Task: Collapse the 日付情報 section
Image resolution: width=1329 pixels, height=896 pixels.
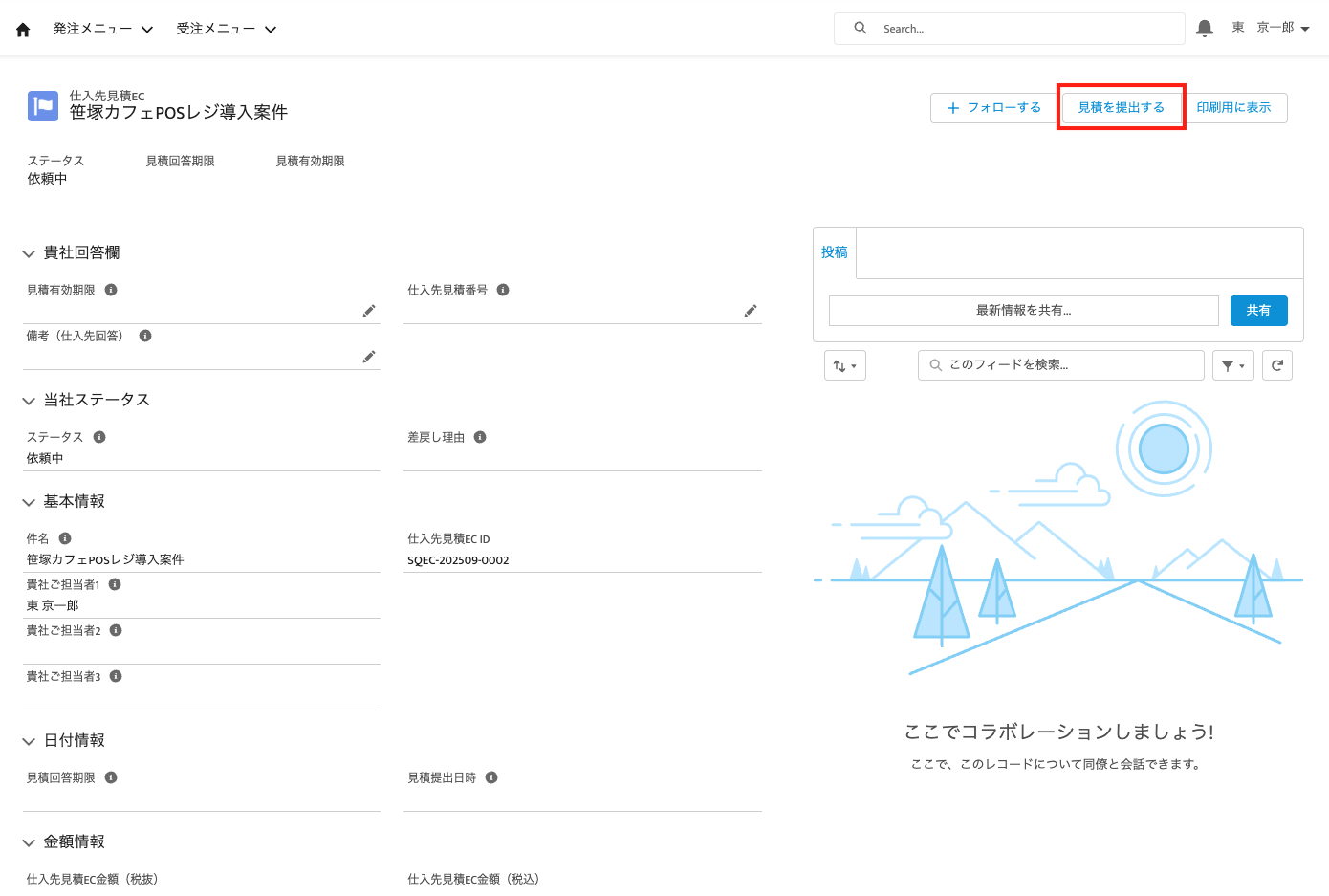Action: pos(29,741)
